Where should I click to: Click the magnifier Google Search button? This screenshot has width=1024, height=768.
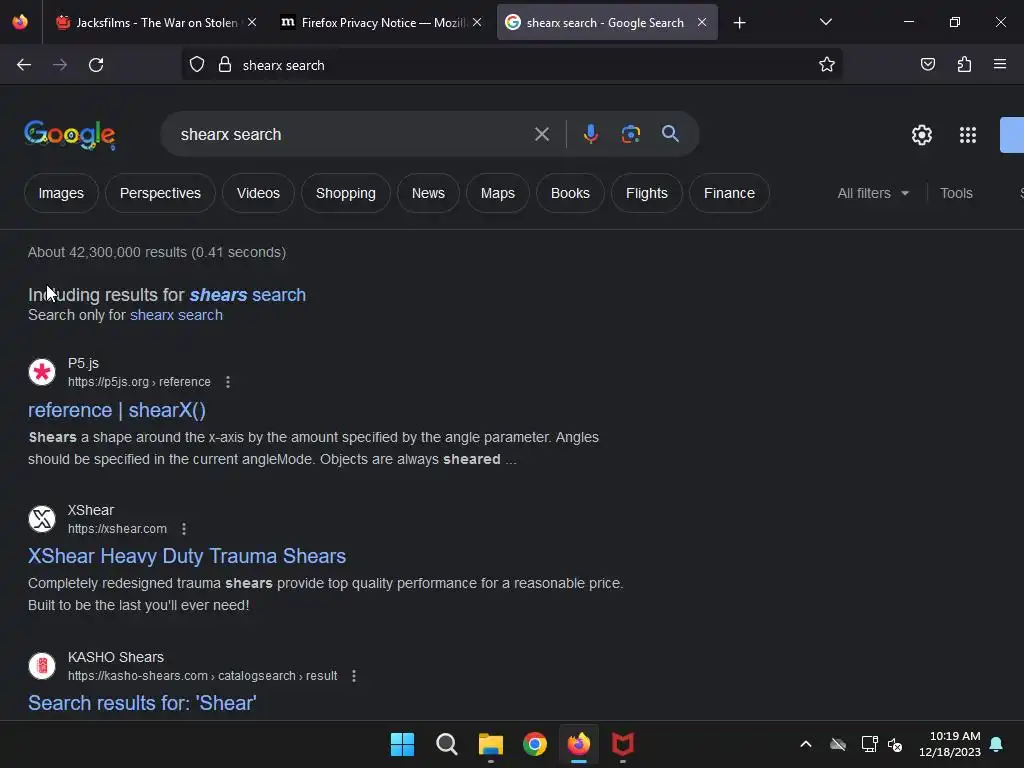click(x=670, y=134)
